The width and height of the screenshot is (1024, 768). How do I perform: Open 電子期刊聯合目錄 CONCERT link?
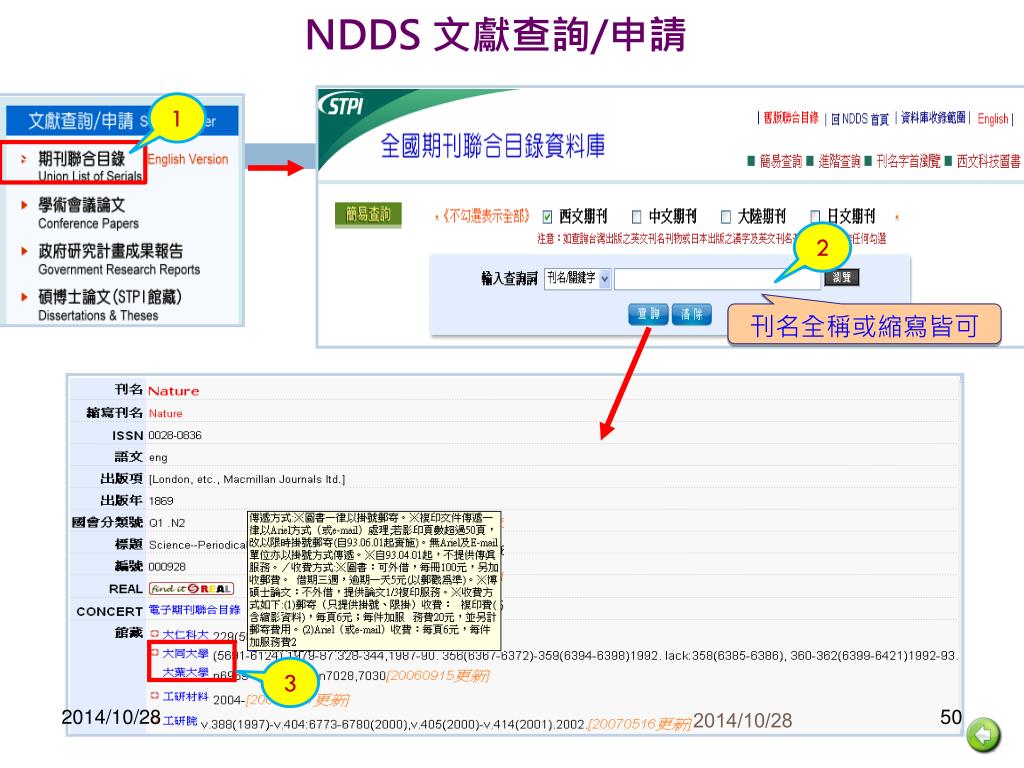pyautogui.click(x=195, y=609)
